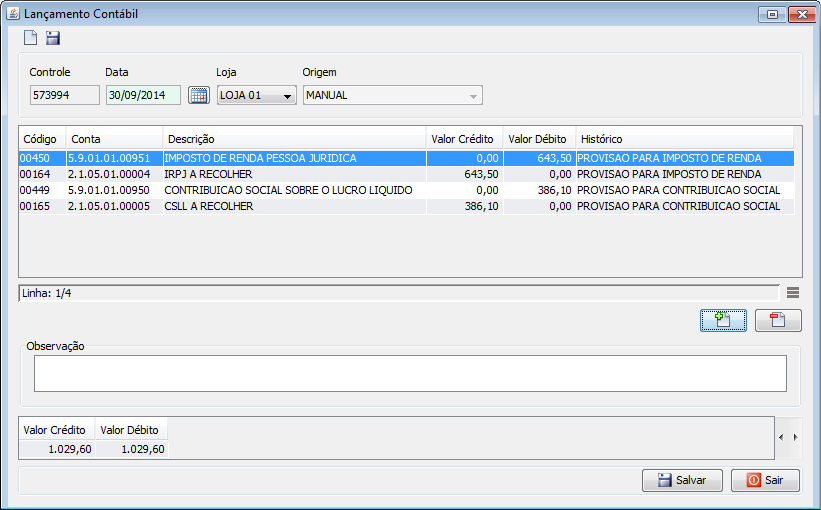Click the remove entry line icon button
Image resolution: width=821 pixels, height=510 pixels.
778,320
